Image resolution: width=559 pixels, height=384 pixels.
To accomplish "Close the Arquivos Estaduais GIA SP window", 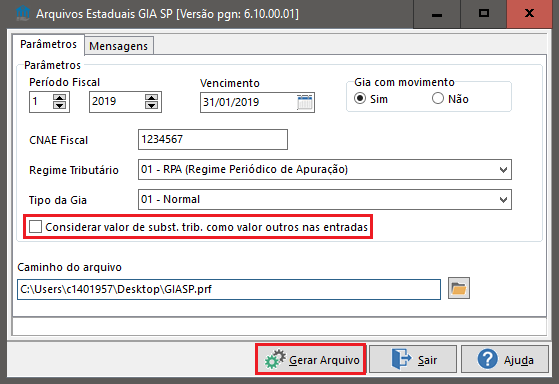I will tap(529, 14).
